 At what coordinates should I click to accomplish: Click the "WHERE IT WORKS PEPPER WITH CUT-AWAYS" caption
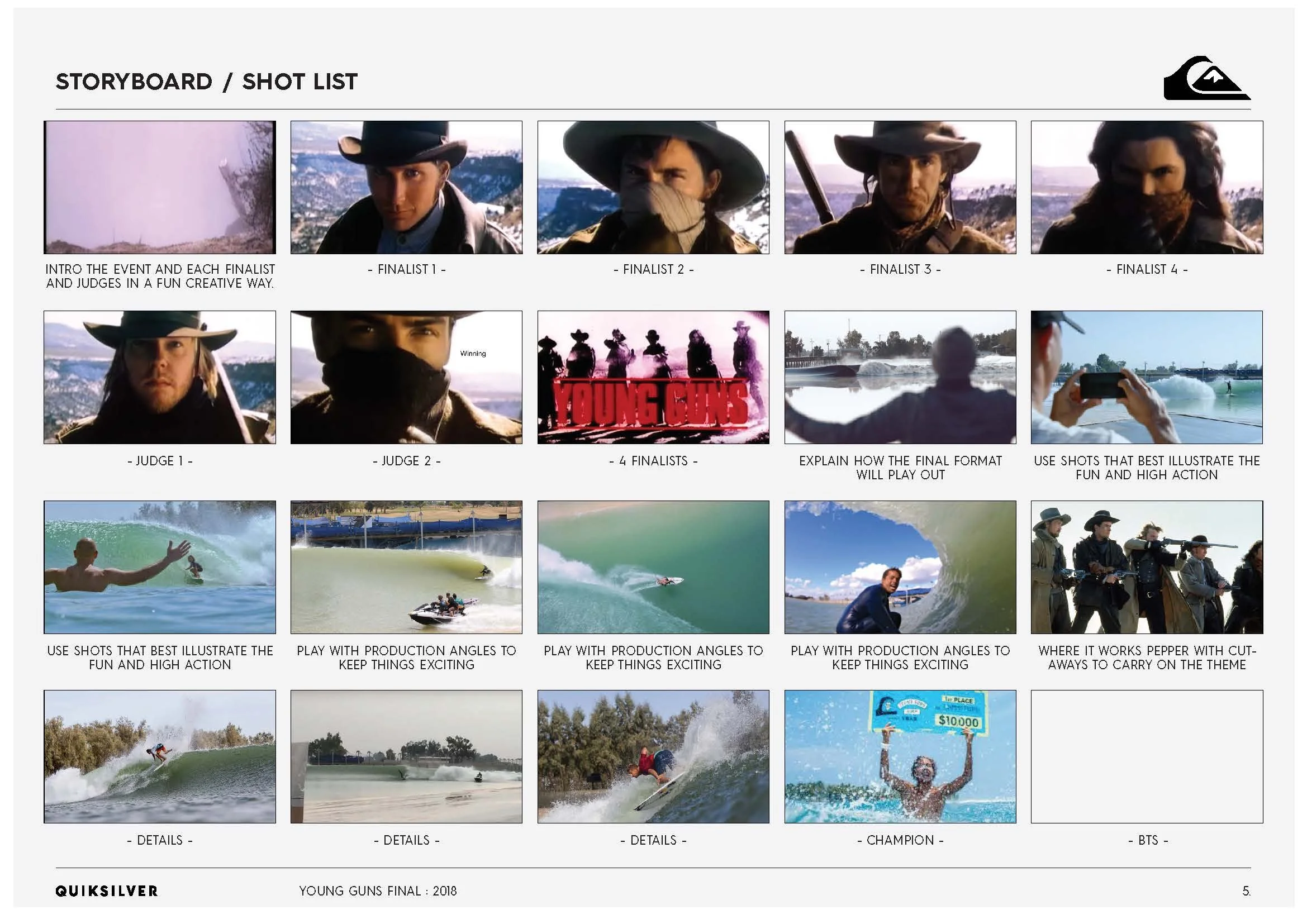[x=1147, y=658]
